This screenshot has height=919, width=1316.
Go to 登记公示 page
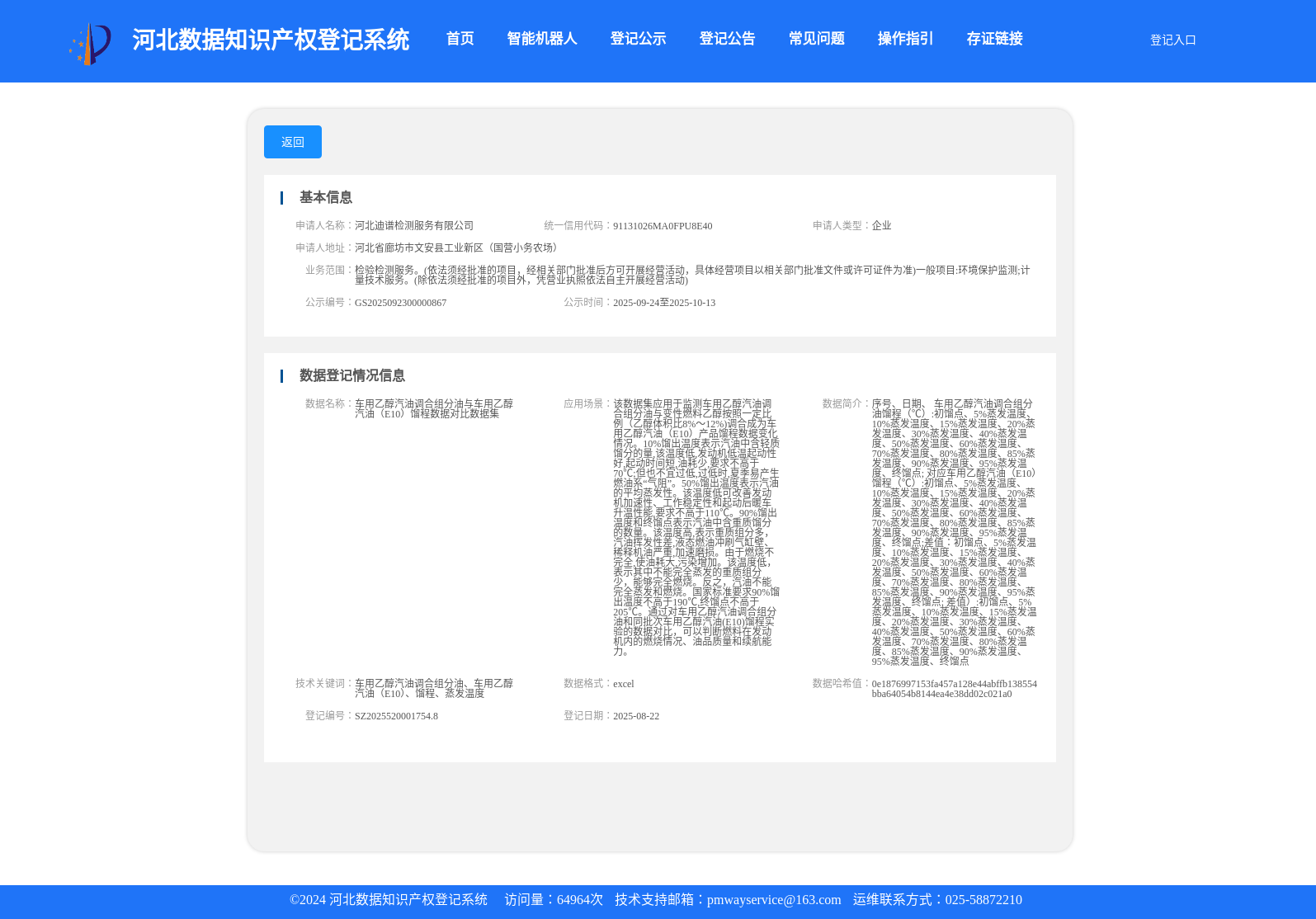pos(638,39)
